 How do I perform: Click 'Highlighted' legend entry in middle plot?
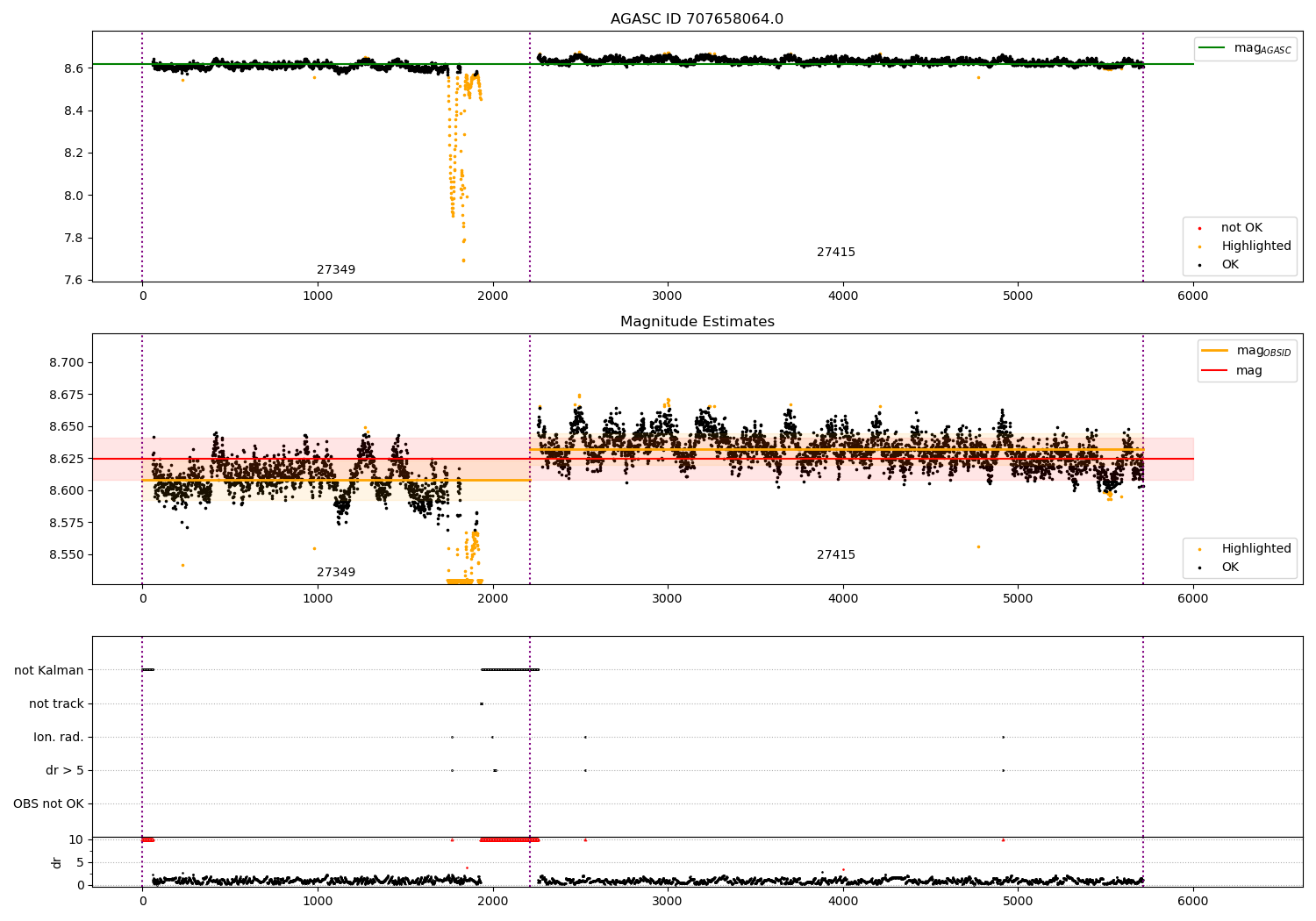click(1256, 549)
